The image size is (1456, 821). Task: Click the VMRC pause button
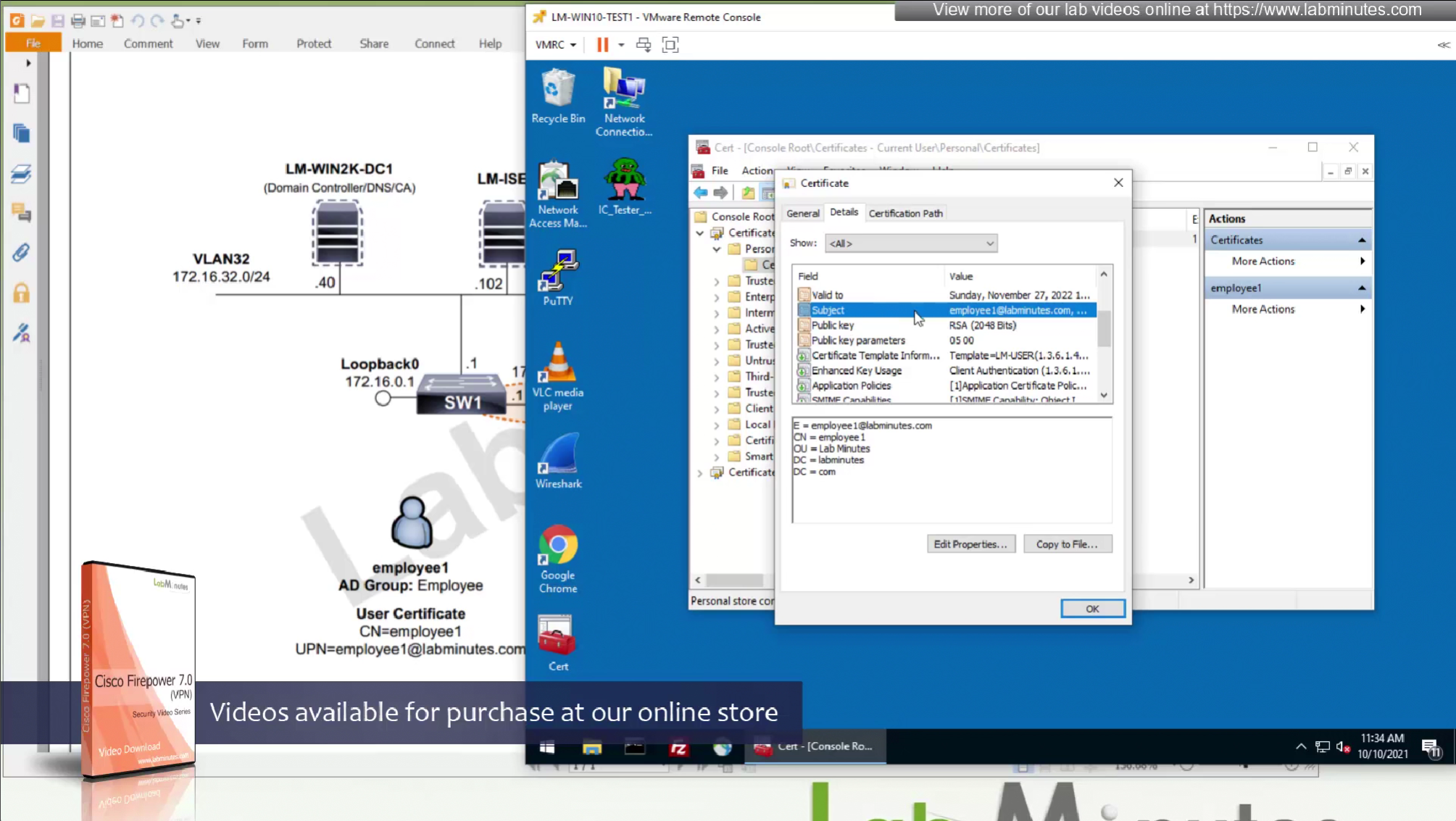[602, 45]
